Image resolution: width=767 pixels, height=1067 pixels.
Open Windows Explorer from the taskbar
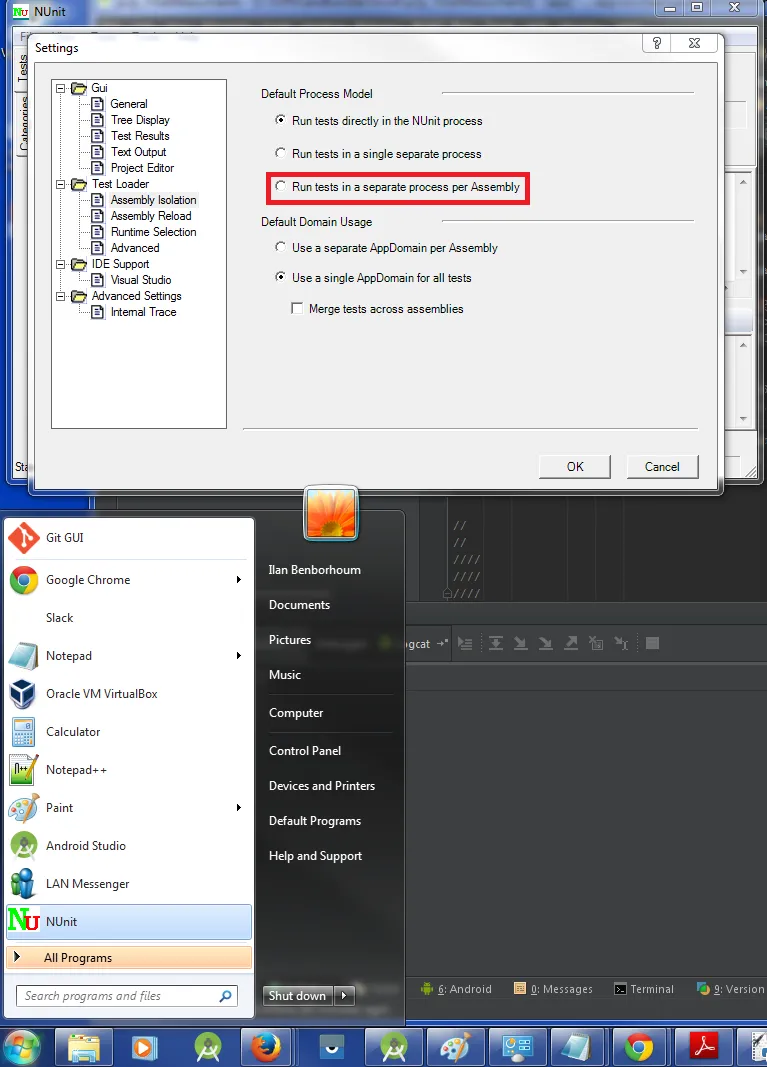tap(84, 1048)
